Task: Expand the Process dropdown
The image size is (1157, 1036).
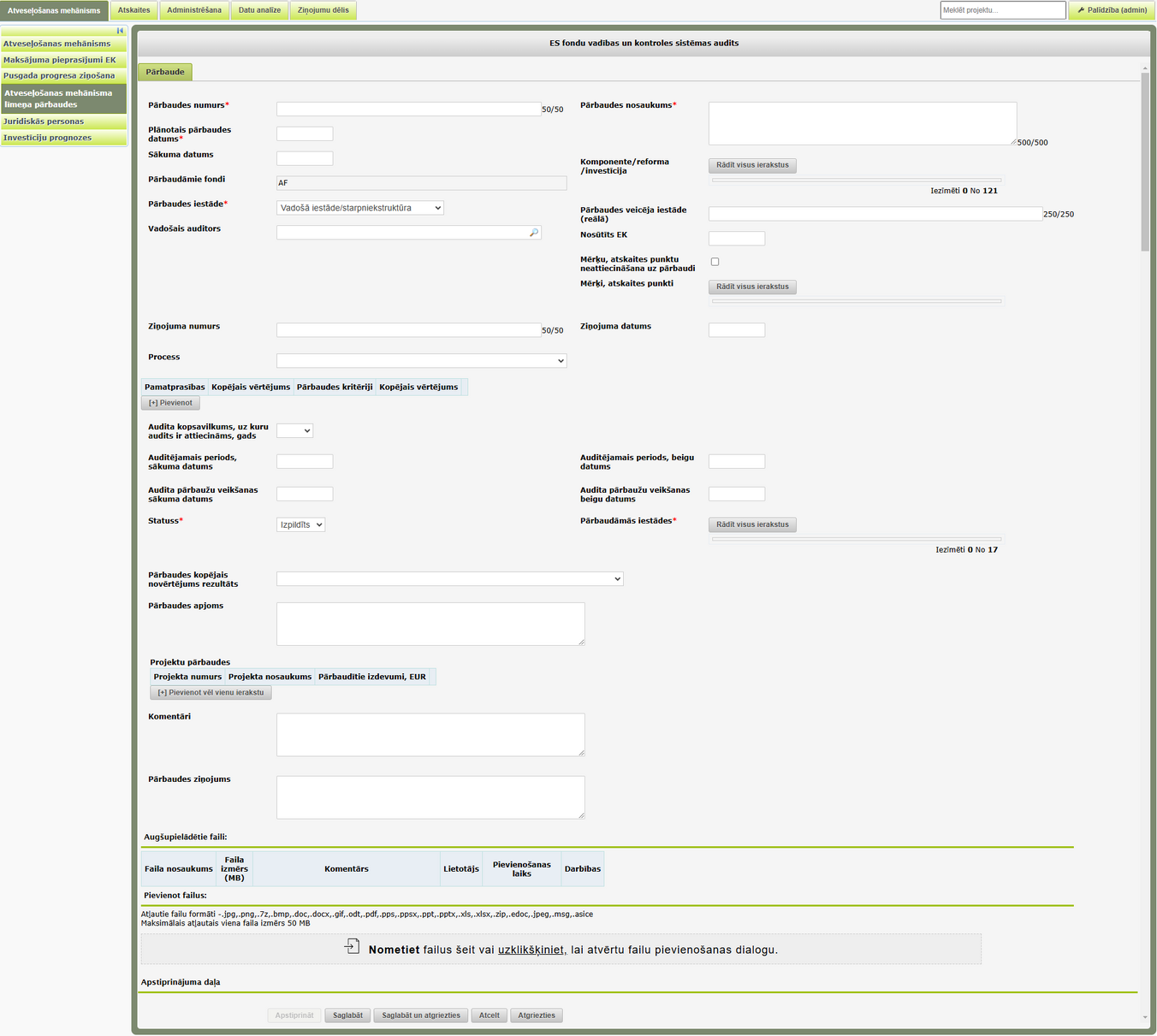Action: pyautogui.click(x=422, y=361)
